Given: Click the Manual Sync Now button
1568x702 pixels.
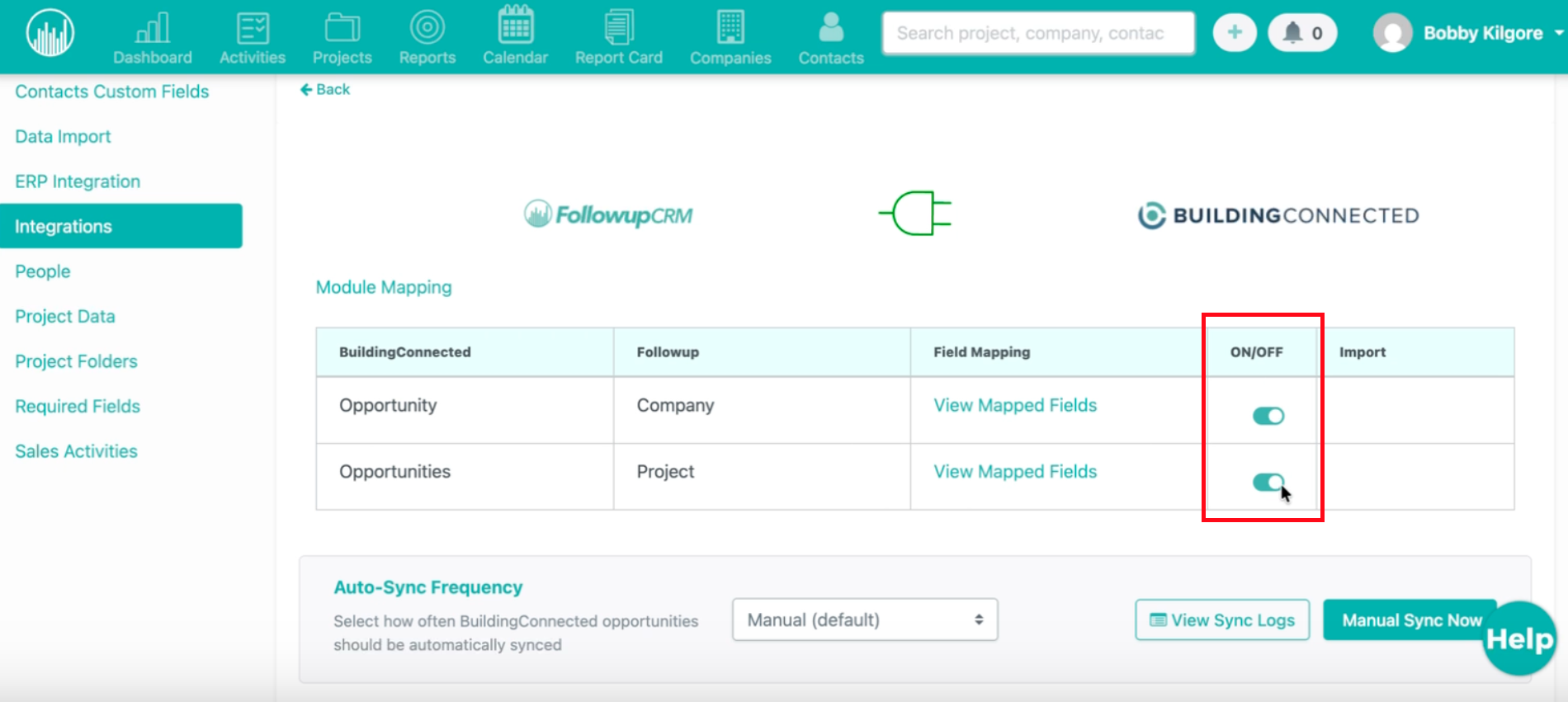Looking at the screenshot, I should pyautogui.click(x=1411, y=620).
